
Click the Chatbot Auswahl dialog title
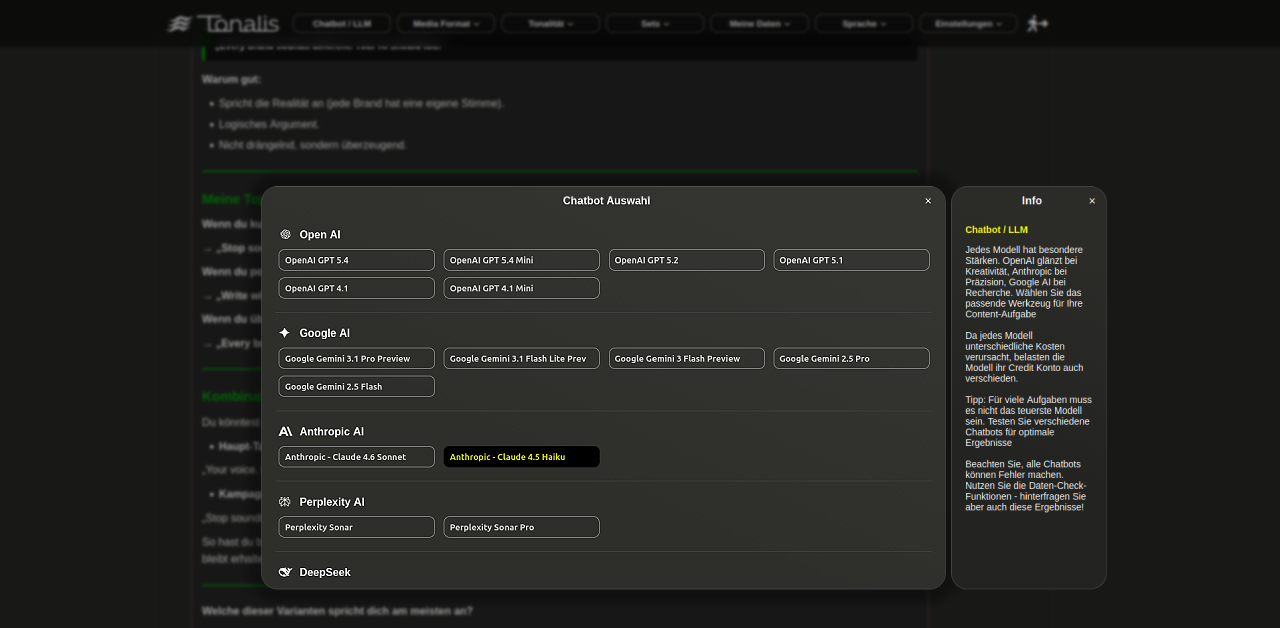(606, 201)
